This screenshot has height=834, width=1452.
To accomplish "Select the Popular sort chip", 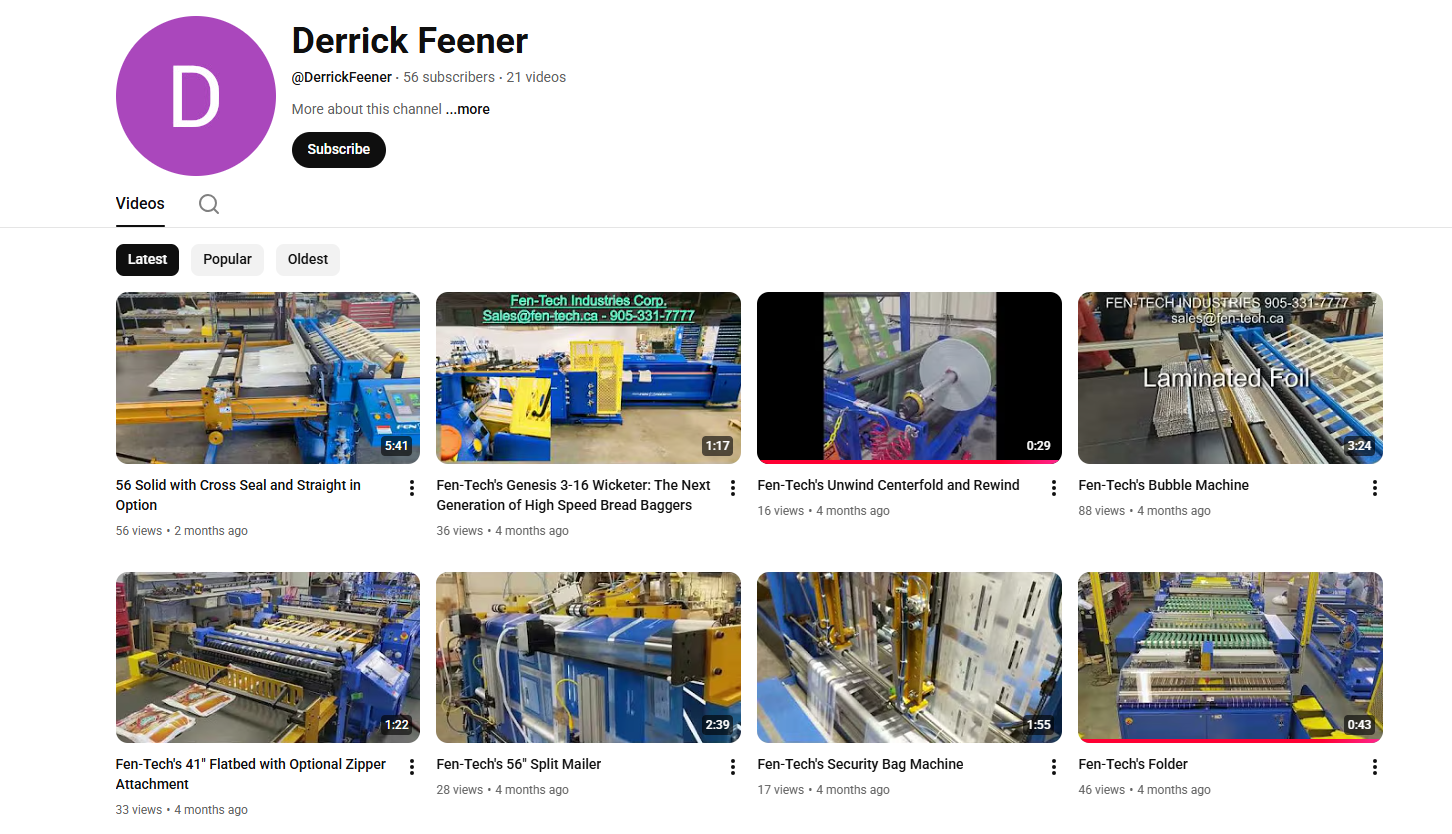I will pyautogui.click(x=227, y=260).
